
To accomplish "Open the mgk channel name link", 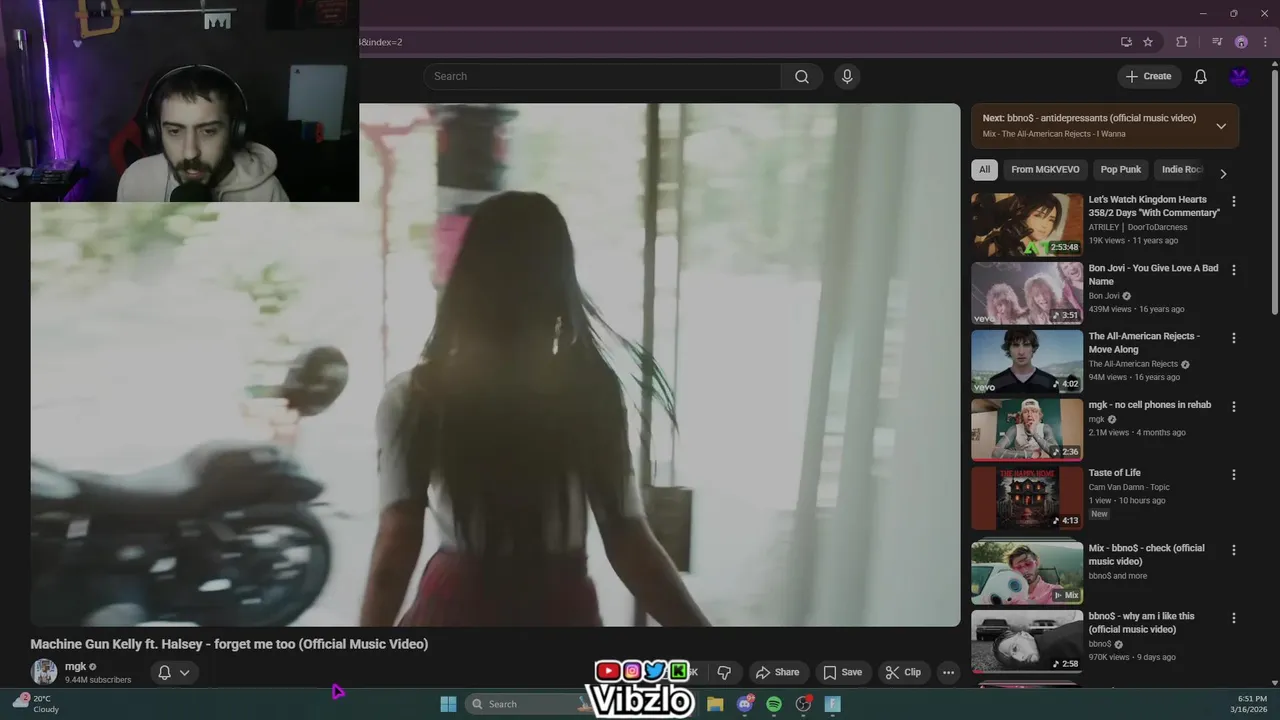I will pyautogui.click(x=75, y=666).
